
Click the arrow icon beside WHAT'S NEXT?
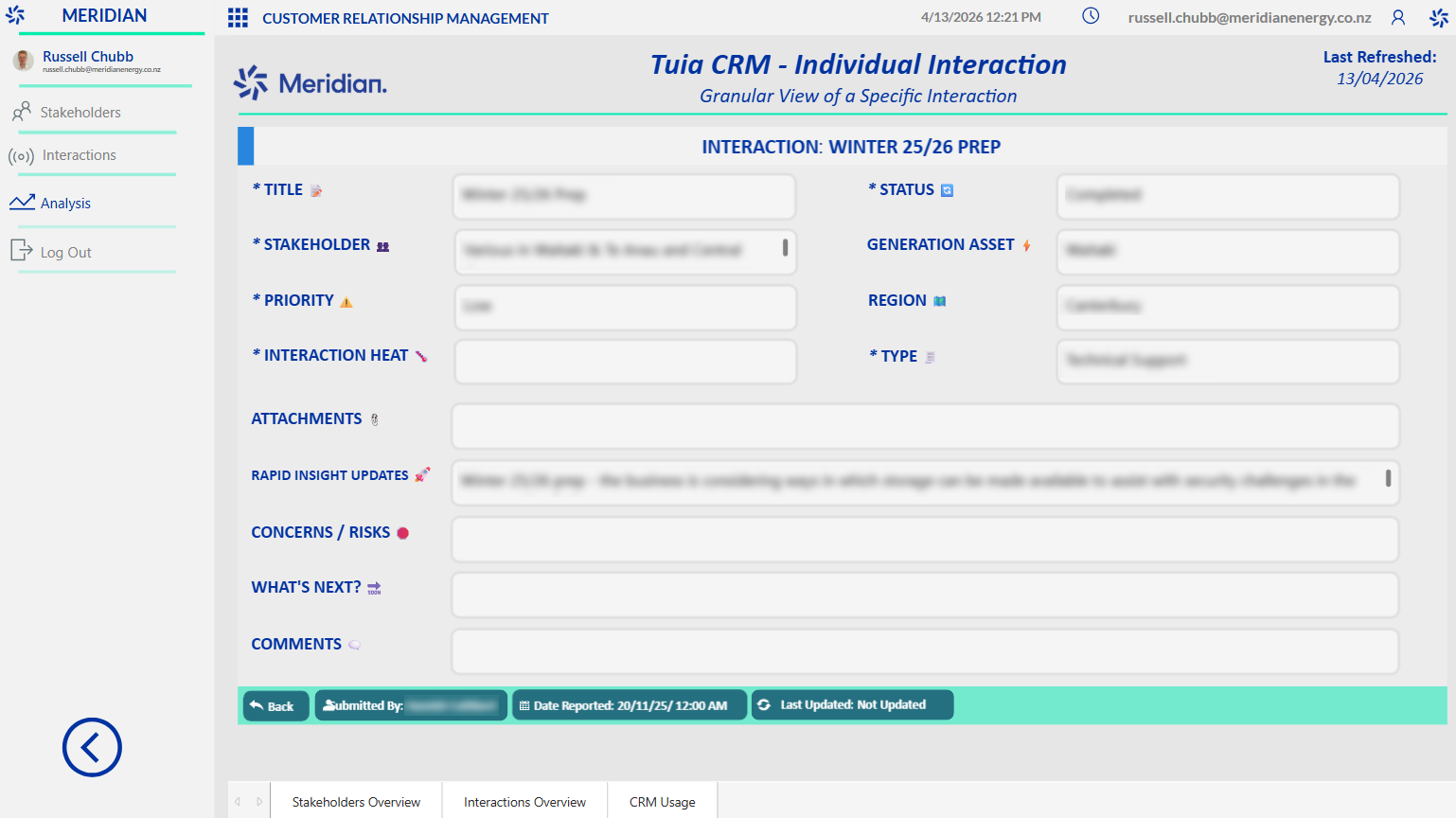click(374, 588)
